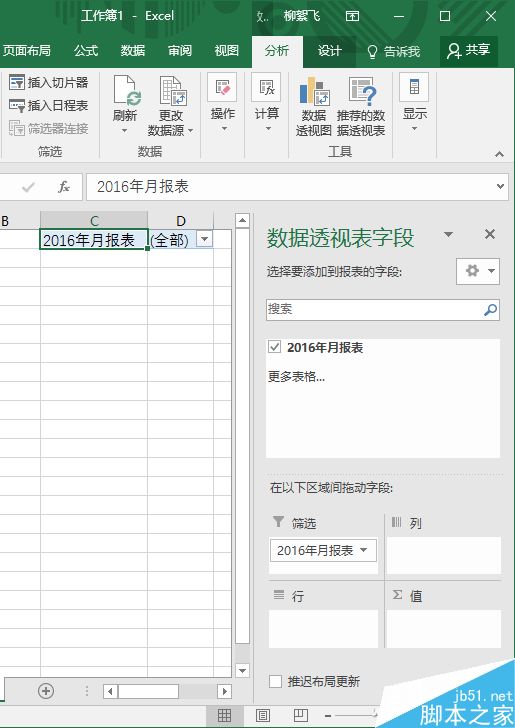
Task: Open PivotTable Fields pane options arrow
Action: point(449,234)
